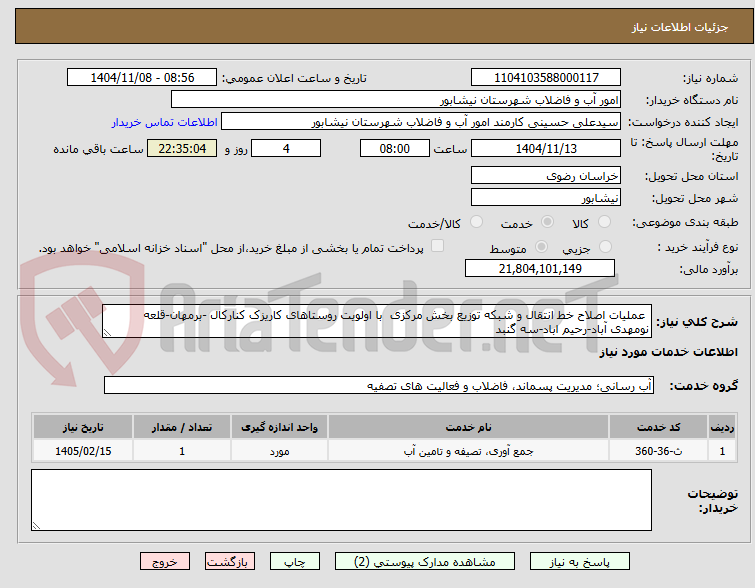Click the ایجاد کننده درخواست field
Screen dimensions: 755x588
coord(421,122)
